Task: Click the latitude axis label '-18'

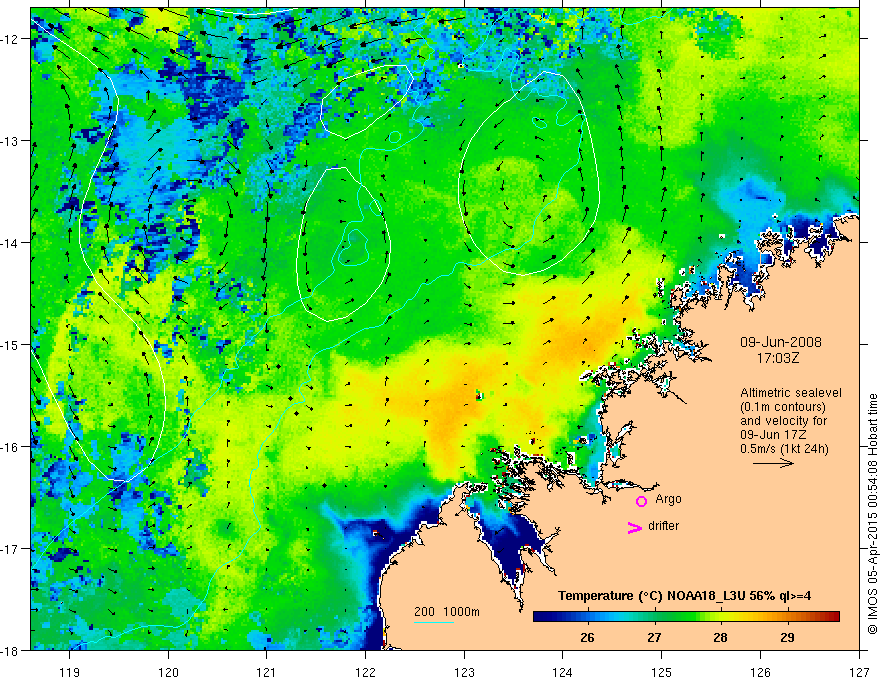Action: [11, 650]
